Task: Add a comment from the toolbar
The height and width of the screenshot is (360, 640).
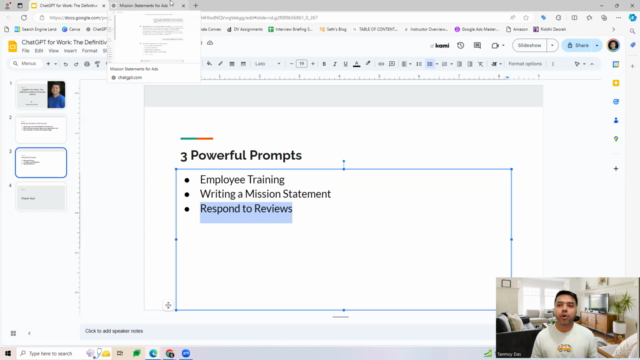Action: 392,64
